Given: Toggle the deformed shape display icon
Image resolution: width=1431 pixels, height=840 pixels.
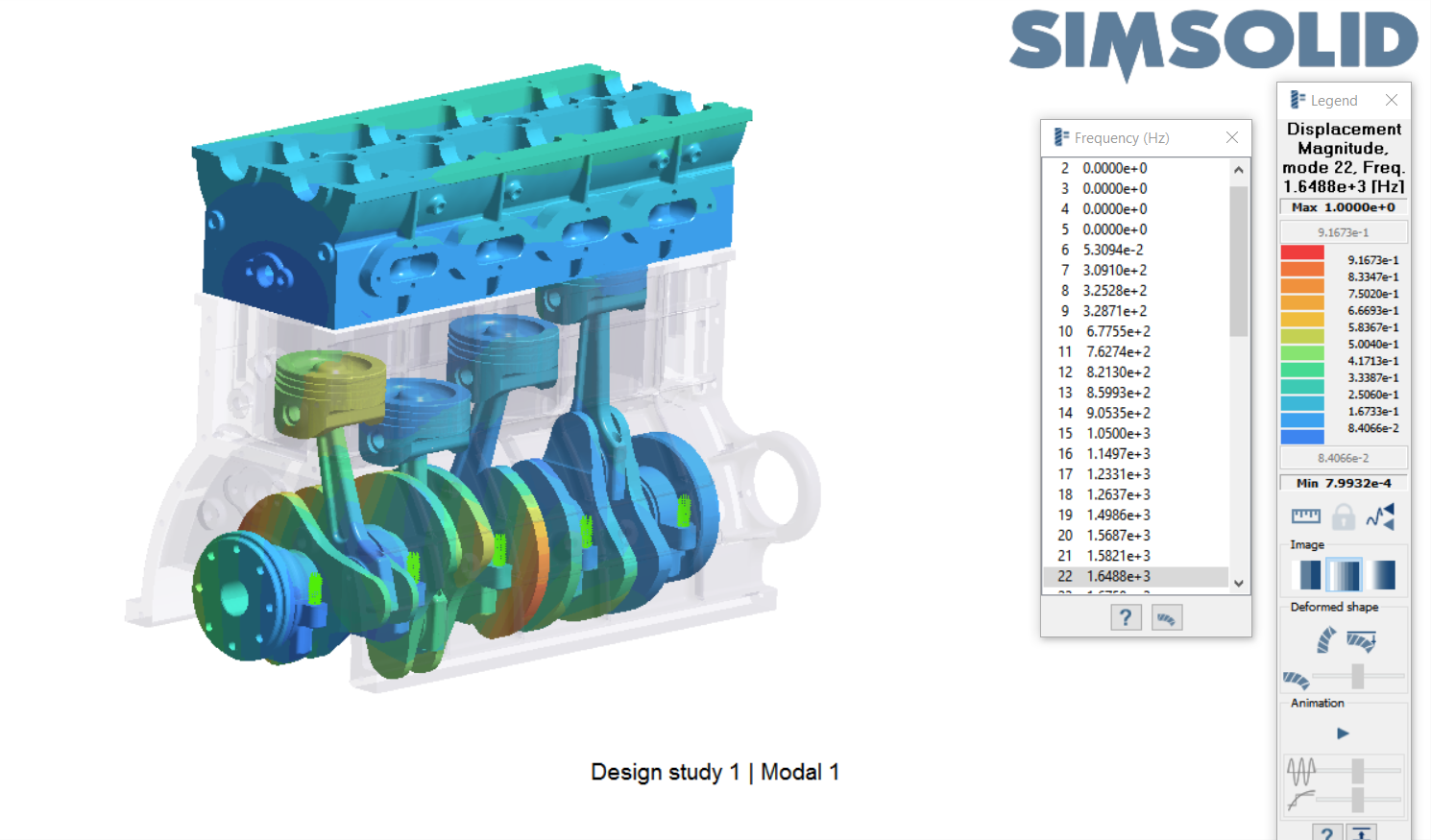Looking at the screenshot, I should tap(1326, 639).
